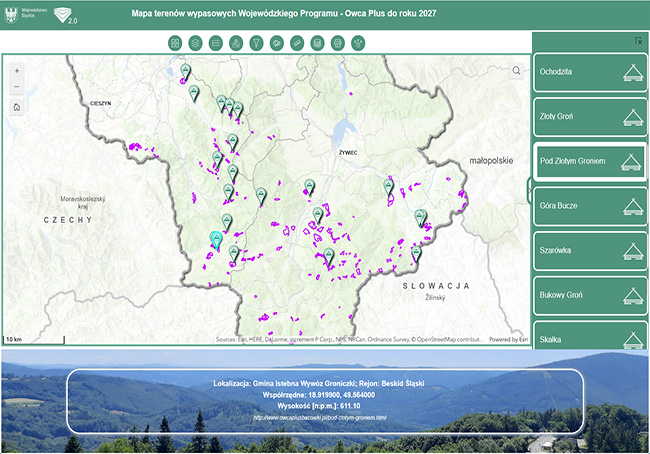Zoom out on the map
Viewport: 650px width, 454px height.
click(17, 87)
